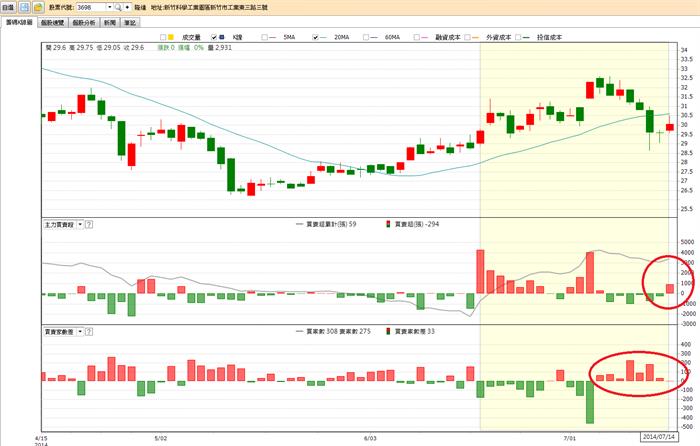Image resolution: width=700 pixels, height=446 pixels.
Task: Open the 筆記 tab
Action: pyautogui.click(x=129, y=22)
